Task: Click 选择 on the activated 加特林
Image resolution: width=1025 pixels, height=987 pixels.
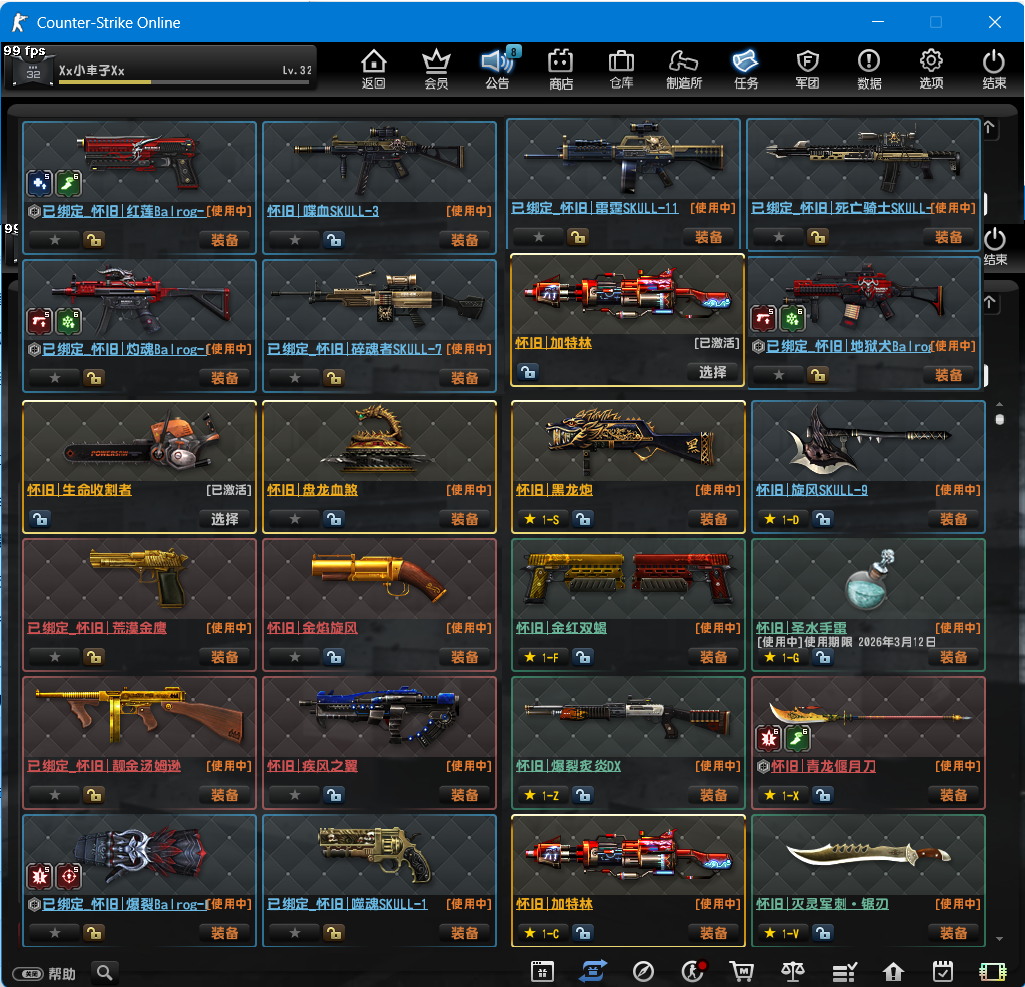Action: tap(713, 373)
